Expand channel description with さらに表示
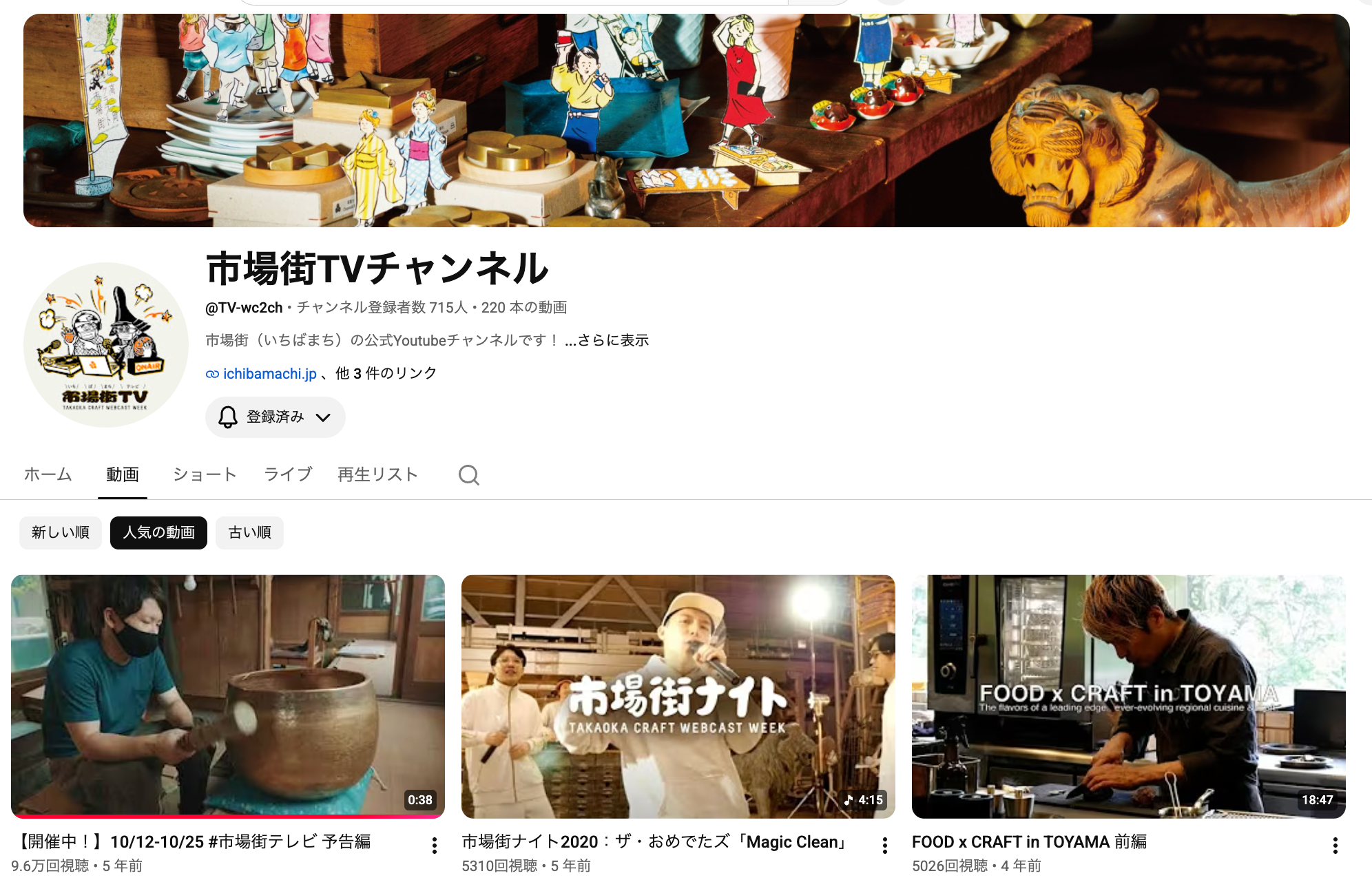1372x891 pixels. [606, 340]
